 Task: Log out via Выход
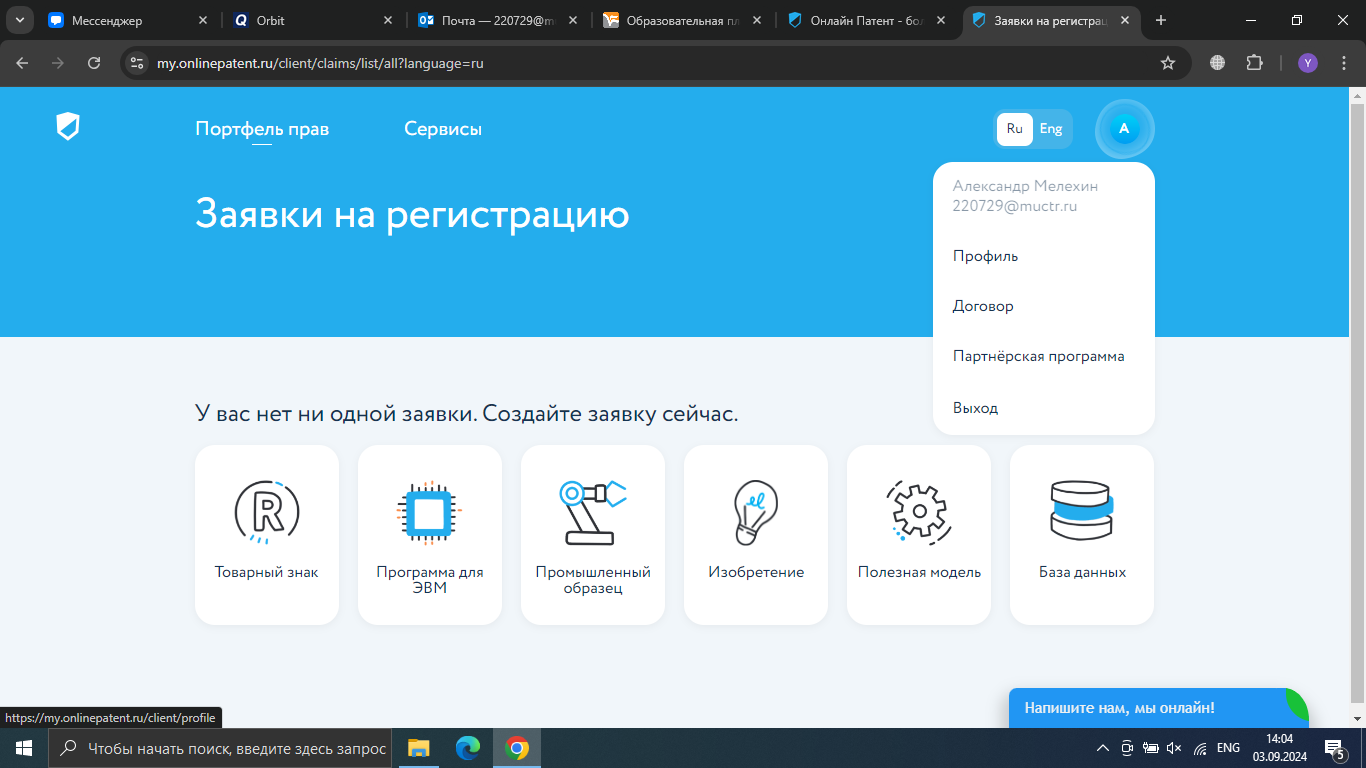coord(975,408)
